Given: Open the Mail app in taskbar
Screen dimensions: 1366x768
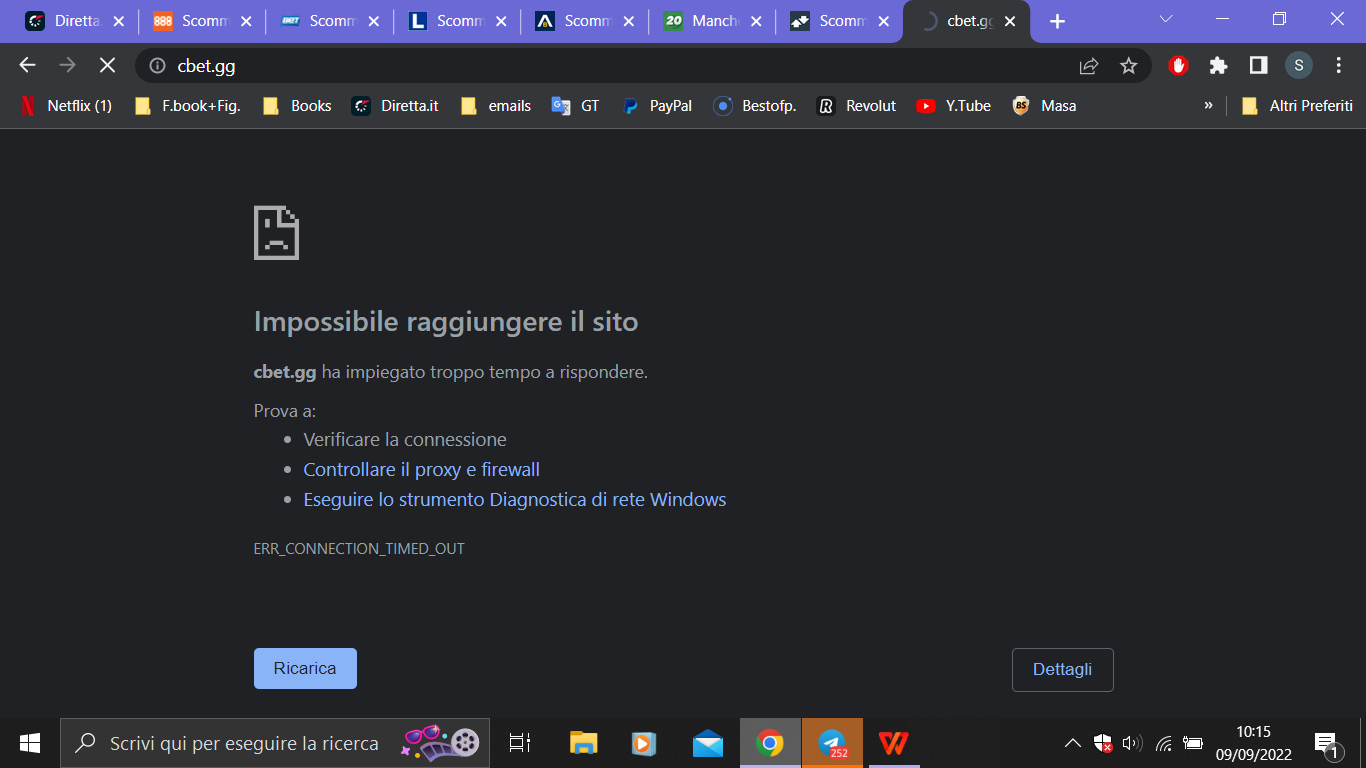Looking at the screenshot, I should pyautogui.click(x=708, y=743).
